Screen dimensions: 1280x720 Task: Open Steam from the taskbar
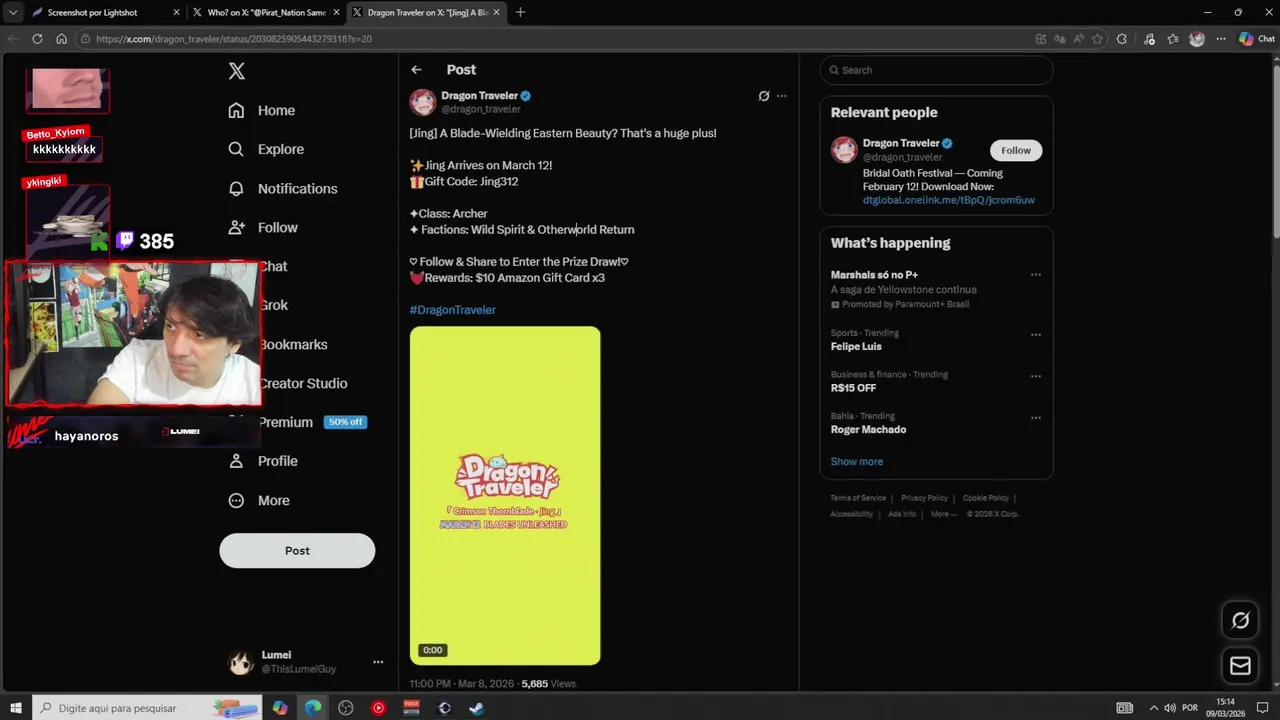[x=477, y=708]
